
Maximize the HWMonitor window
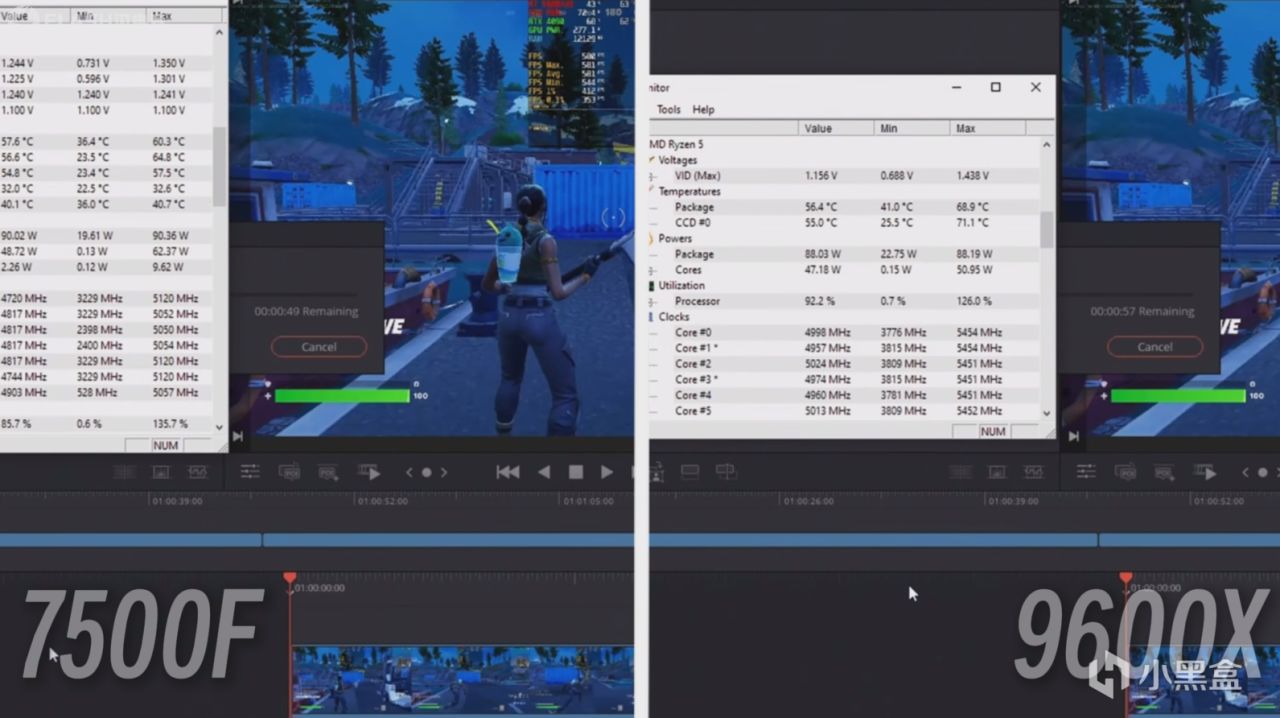click(x=995, y=87)
